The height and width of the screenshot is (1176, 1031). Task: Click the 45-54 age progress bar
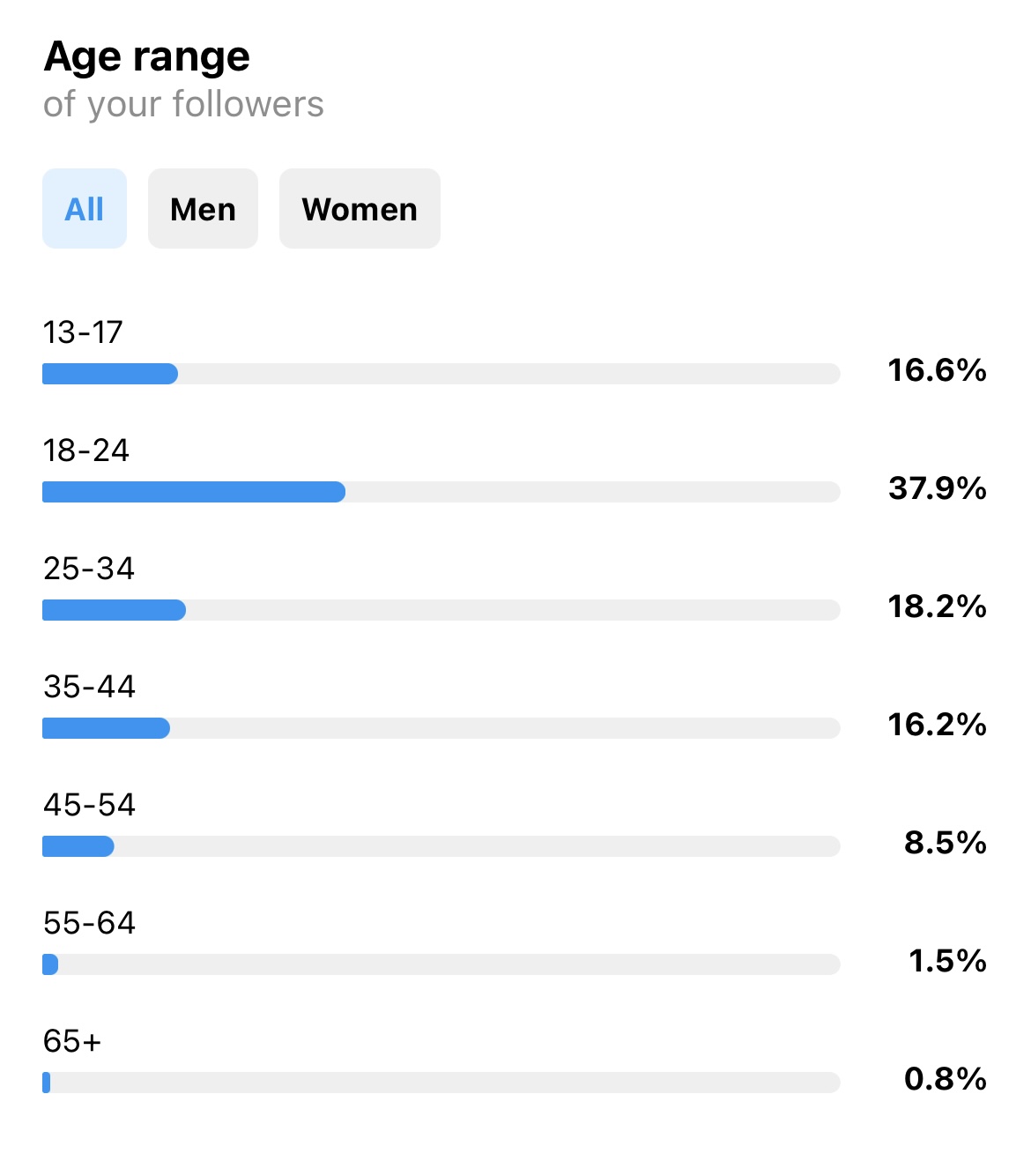(441, 846)
